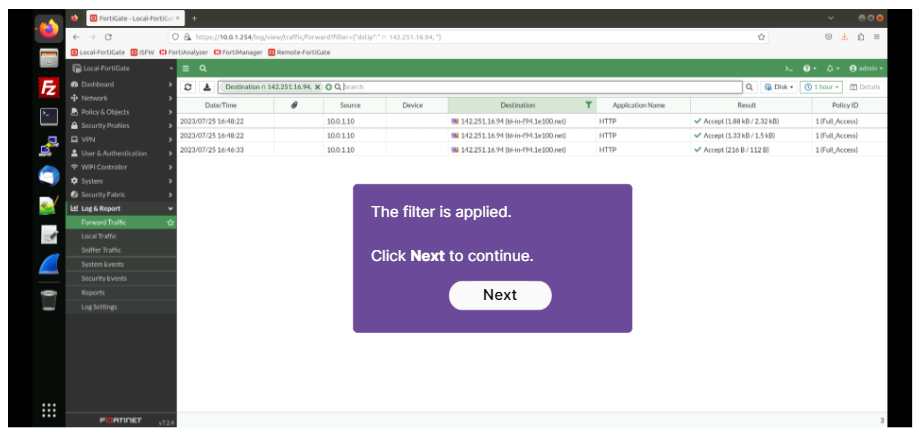Open the Firefox application menu

click(x=876, y=36)
